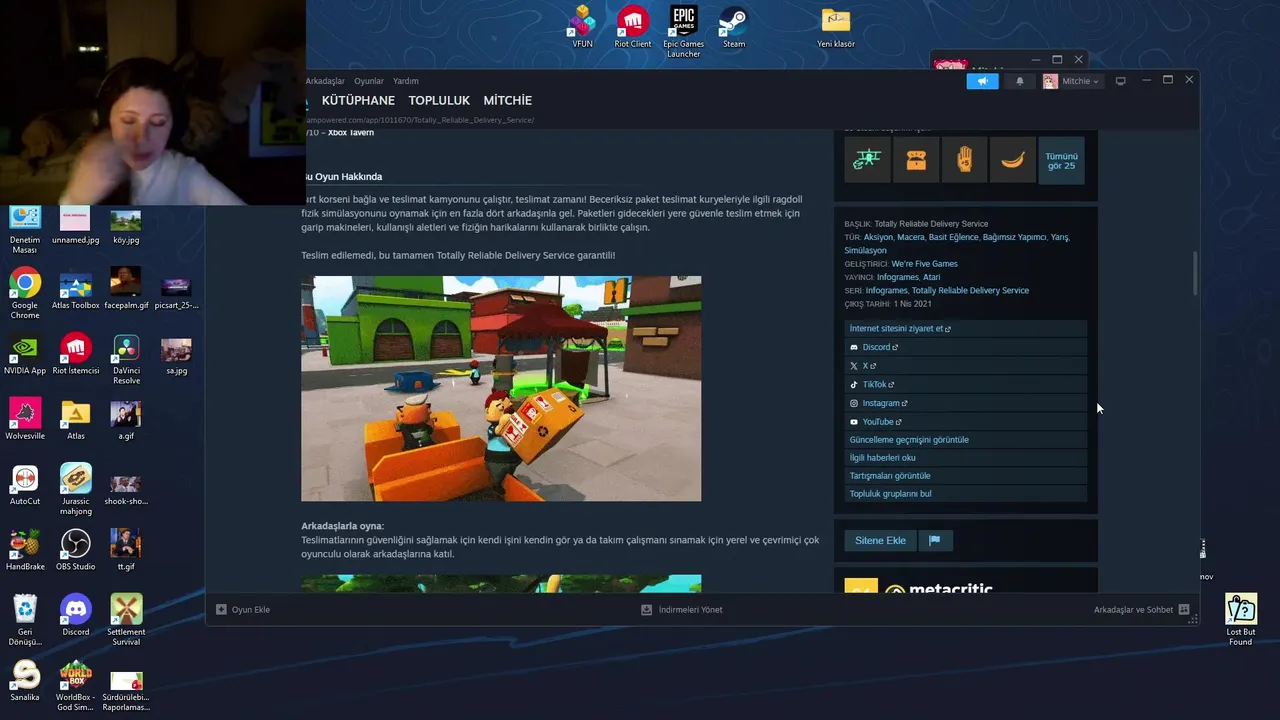Open the Simülasyon genre tag
Viewport: 1280px width, 720px height.
(x=865, y=250)
